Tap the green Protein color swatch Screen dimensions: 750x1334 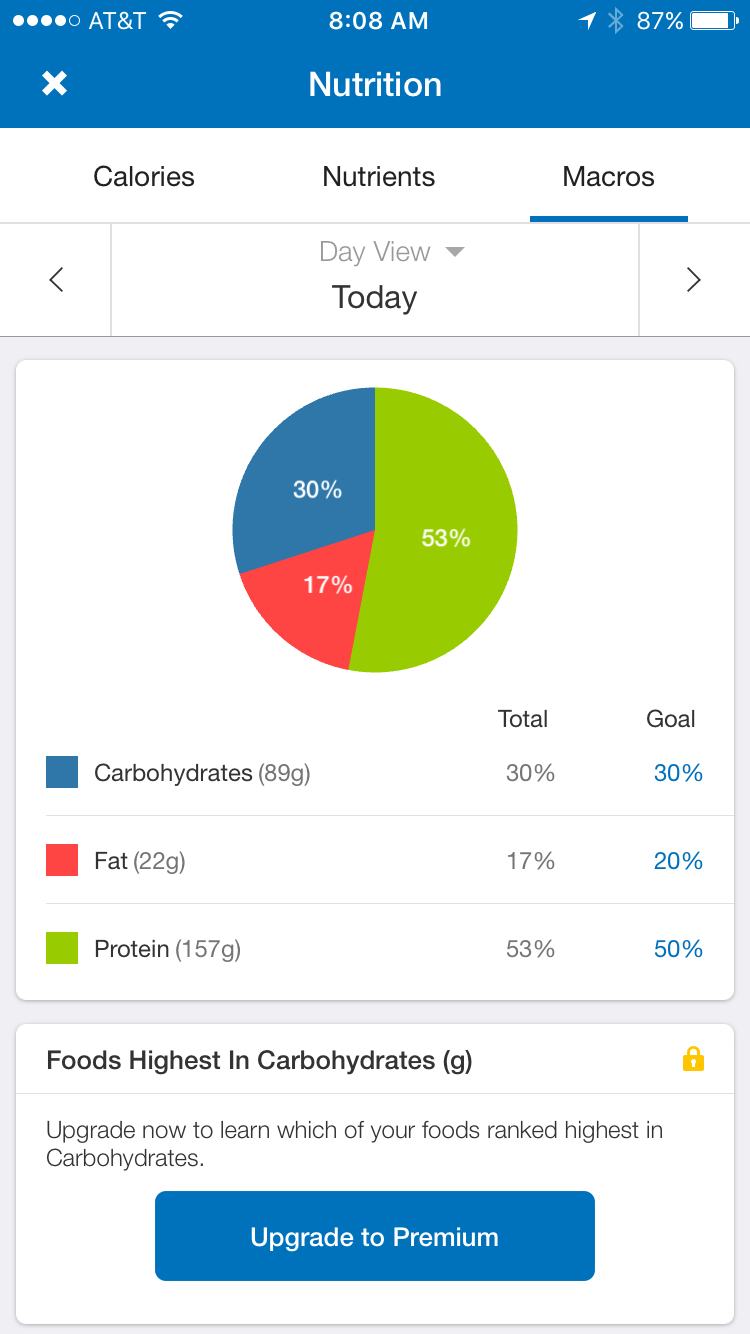tap(62, 949)
